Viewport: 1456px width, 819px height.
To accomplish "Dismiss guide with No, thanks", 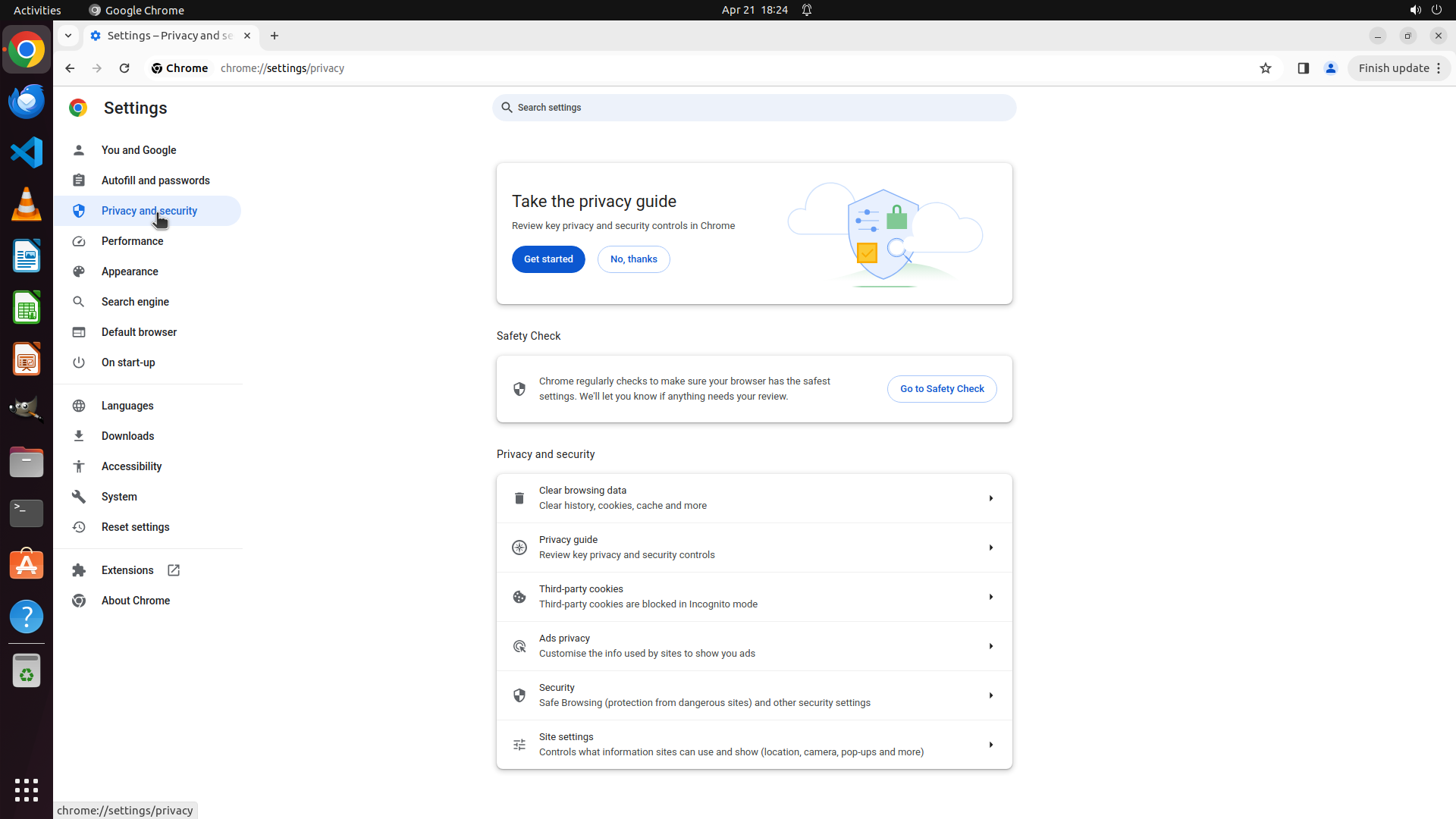I will [633, 259].
